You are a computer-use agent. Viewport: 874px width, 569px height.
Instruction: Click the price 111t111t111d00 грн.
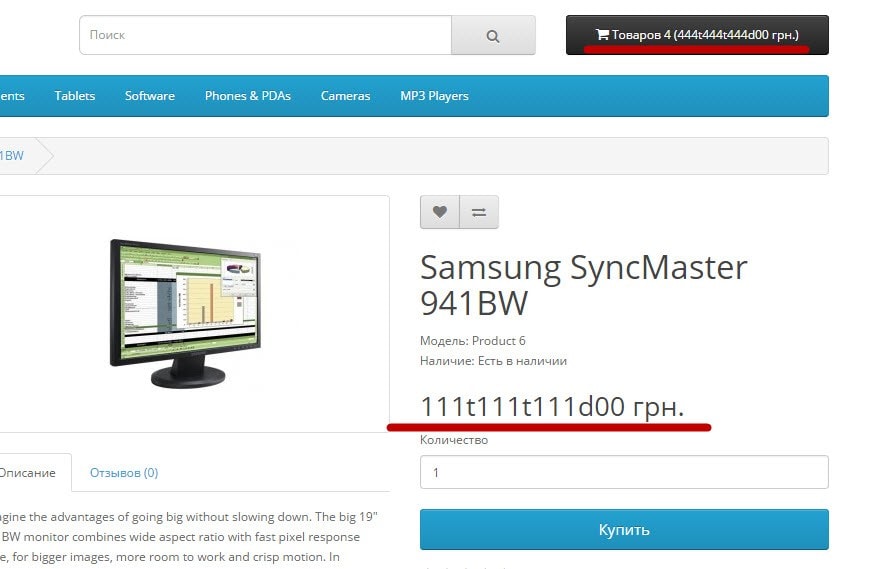(552, 406)
